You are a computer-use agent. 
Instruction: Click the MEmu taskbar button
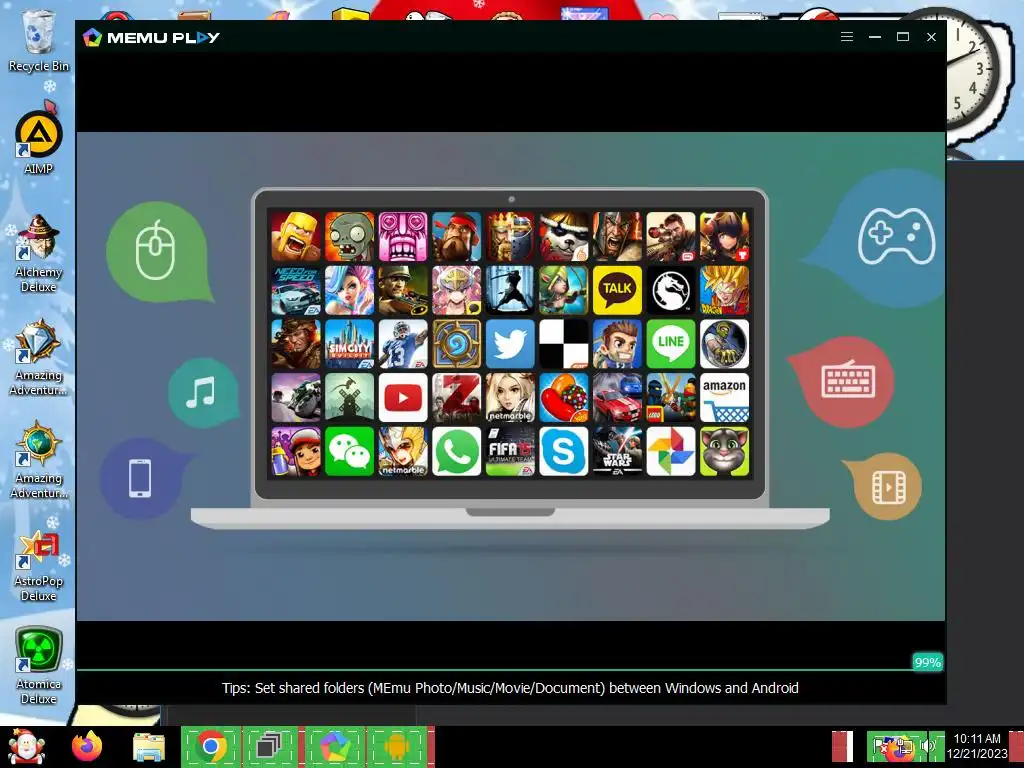335,746
